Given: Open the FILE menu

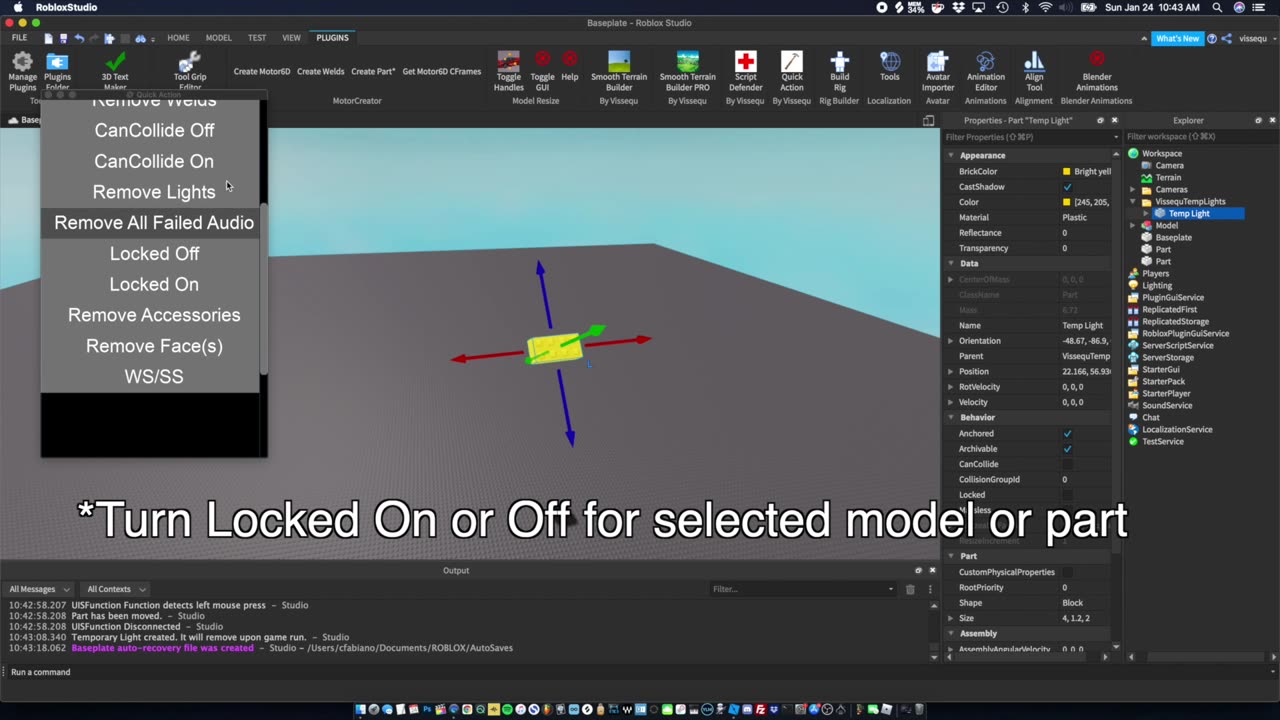Looking at the screenshot, I should [x=19, y=38].
